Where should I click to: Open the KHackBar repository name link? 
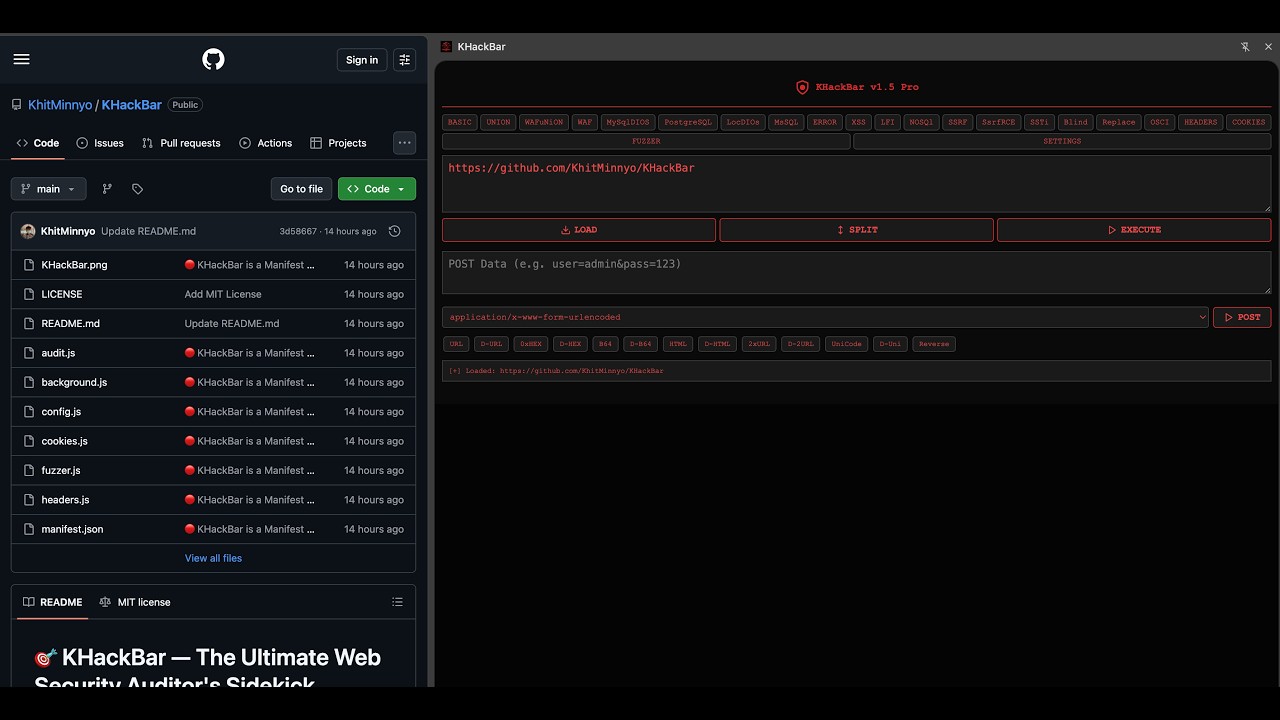coord(131,105)
